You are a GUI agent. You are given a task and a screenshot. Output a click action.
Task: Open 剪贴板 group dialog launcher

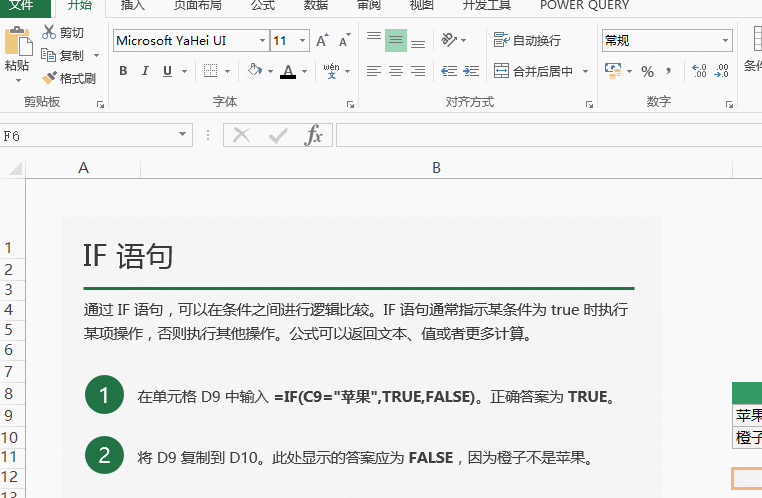101,104
